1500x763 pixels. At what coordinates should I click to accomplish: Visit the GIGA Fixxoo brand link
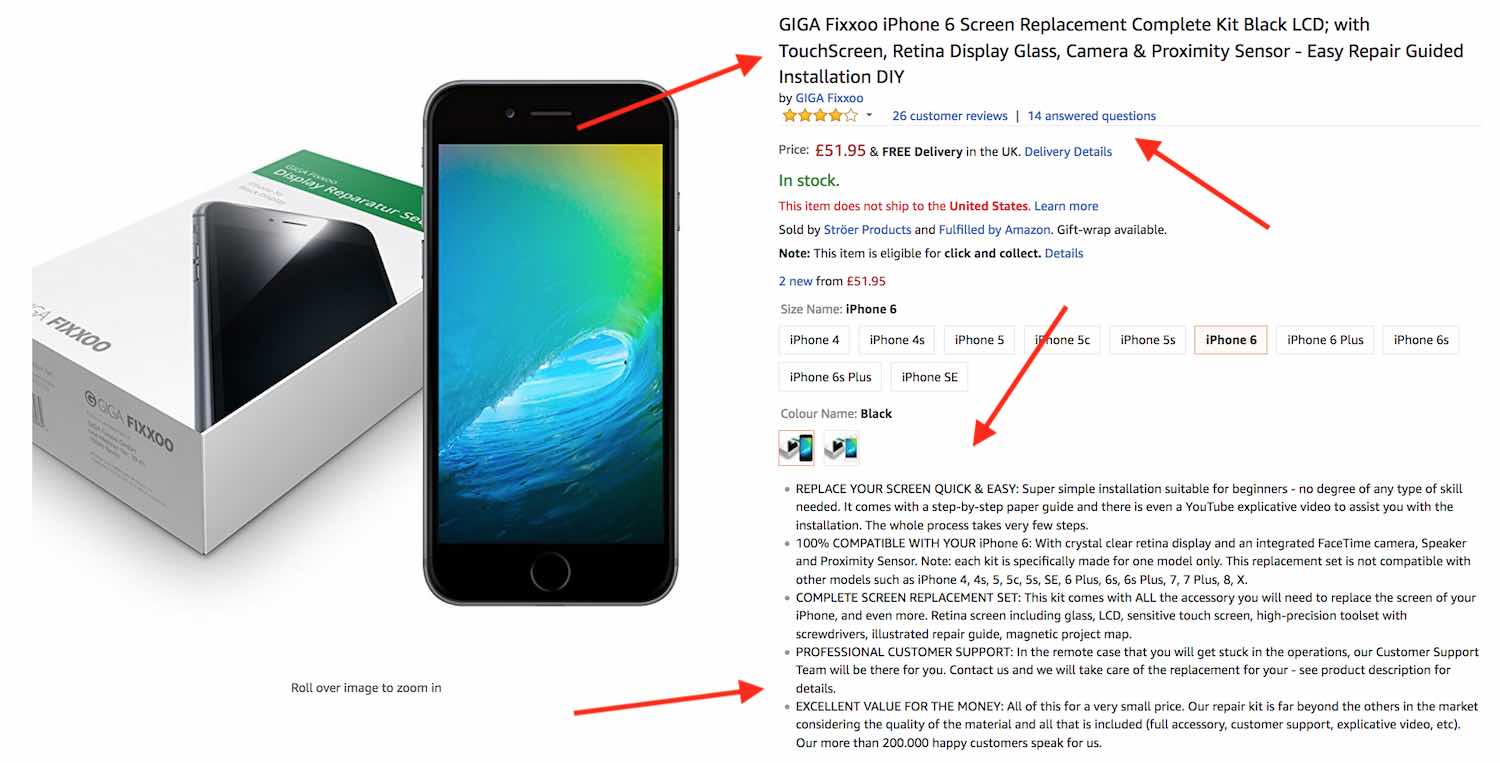829,98
